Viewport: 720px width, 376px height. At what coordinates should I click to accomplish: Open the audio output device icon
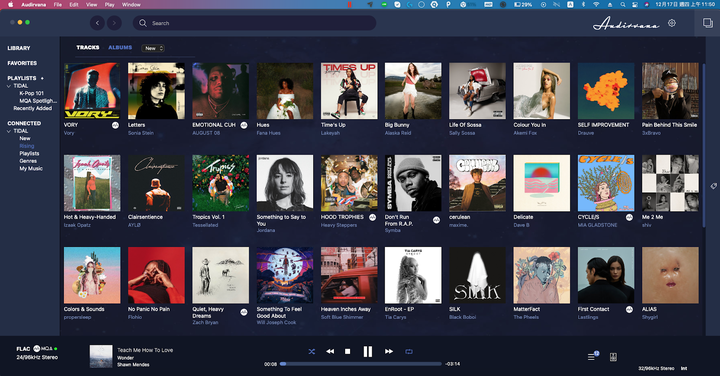click(613, 357)
